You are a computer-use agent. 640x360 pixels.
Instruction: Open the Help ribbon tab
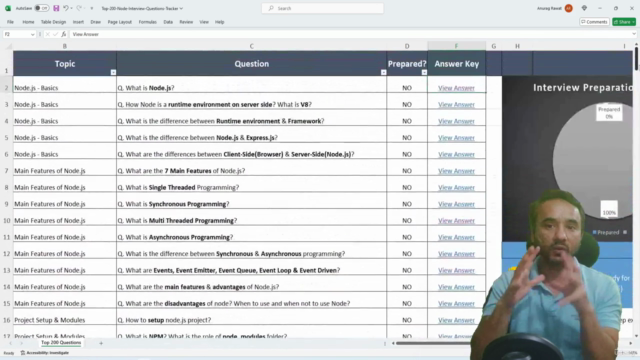[220, 22]
